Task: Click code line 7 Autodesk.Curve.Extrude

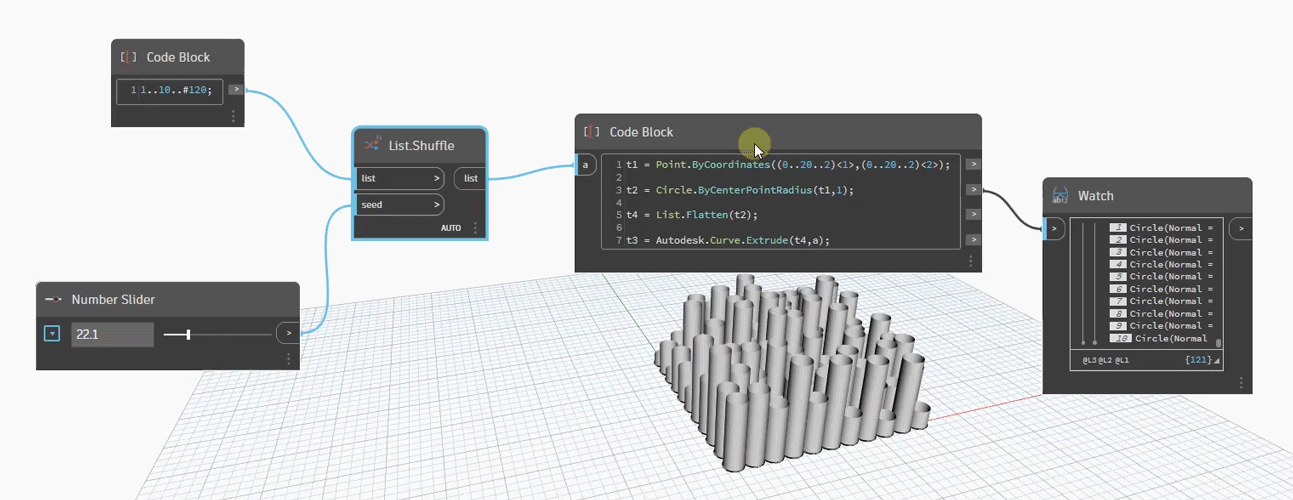Action: (728, 240)
